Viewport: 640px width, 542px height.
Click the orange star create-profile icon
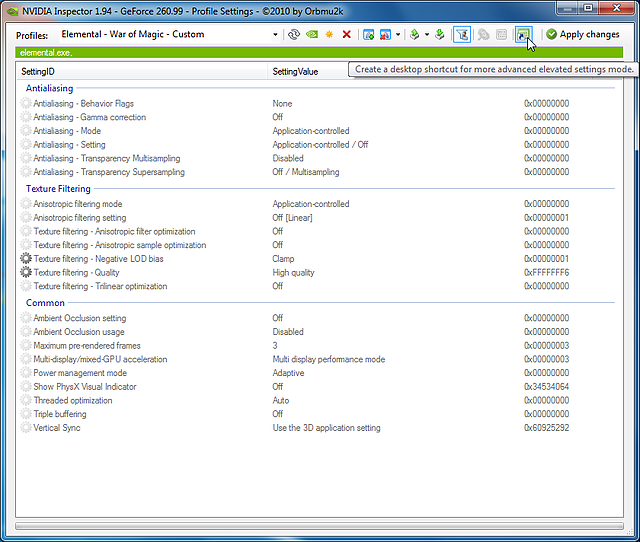pos(329,34)
